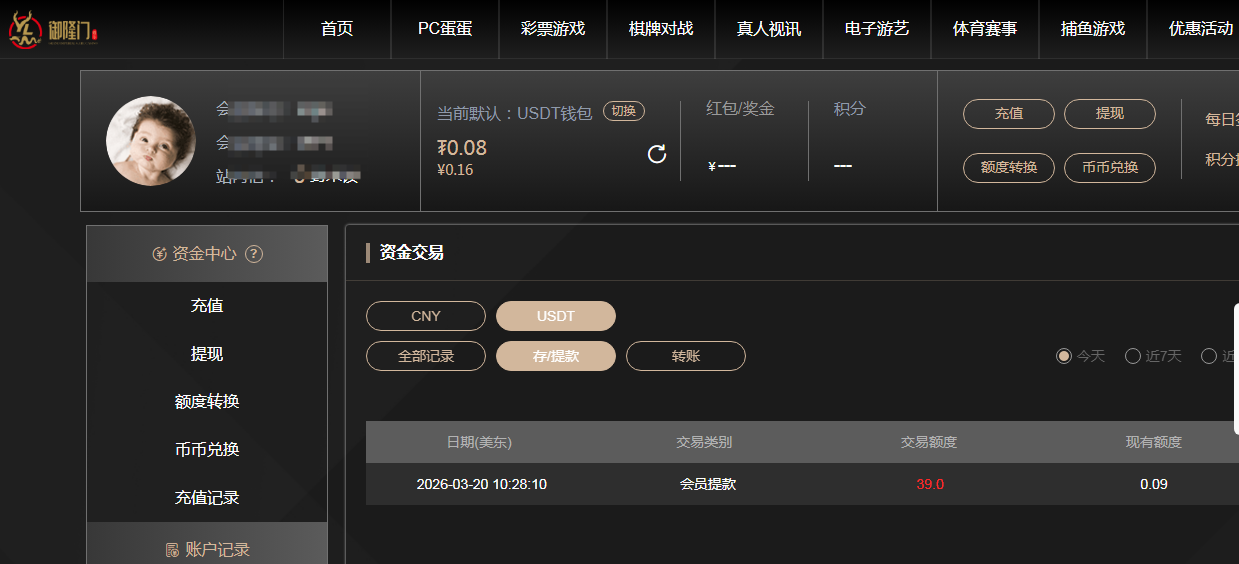
Task: Select the 近7天 radio button
Action: coord(1133,356)
